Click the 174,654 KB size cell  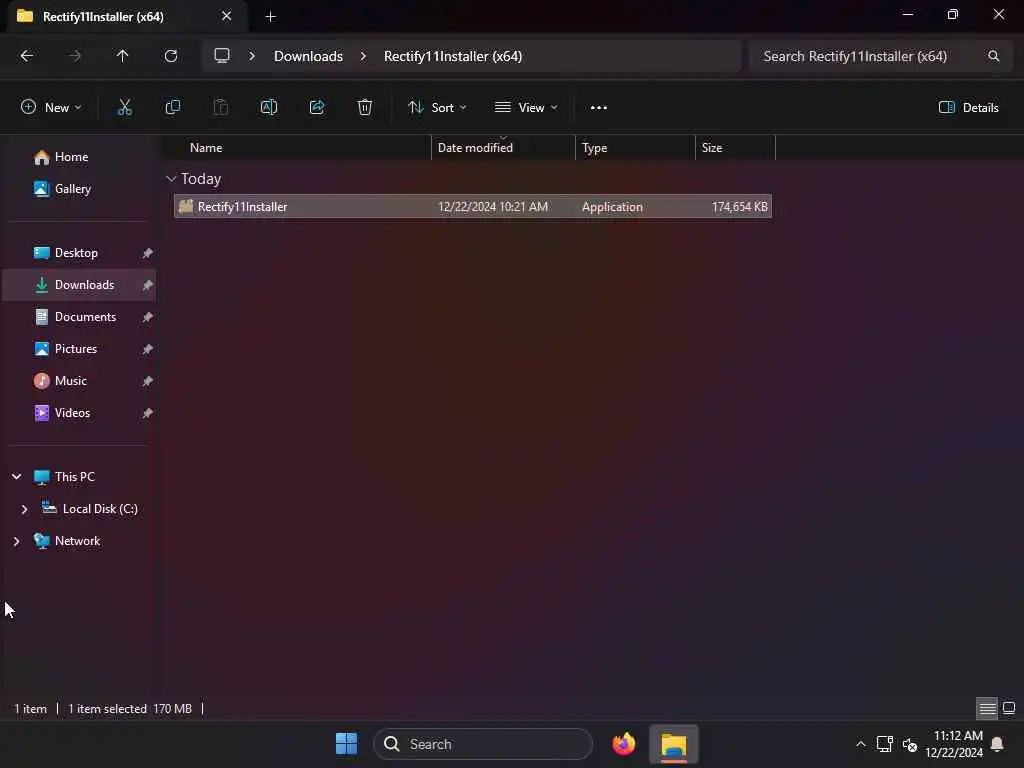click(739, 206)
